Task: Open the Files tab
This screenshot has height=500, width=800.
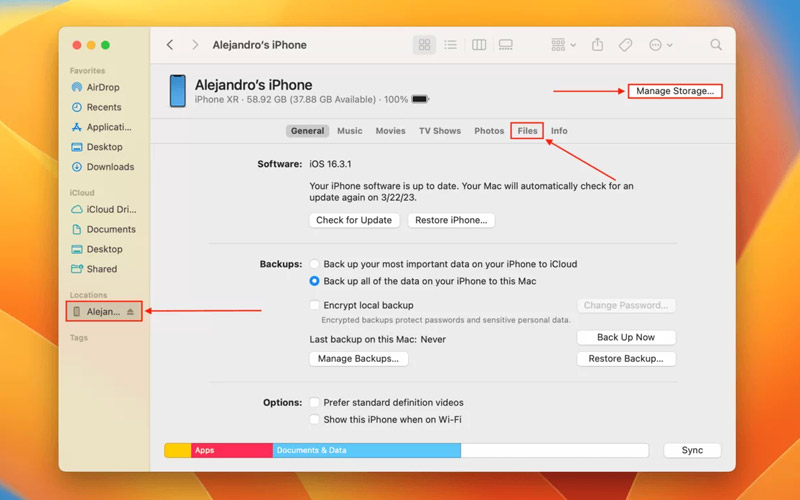Action: (x=527, y=131)
